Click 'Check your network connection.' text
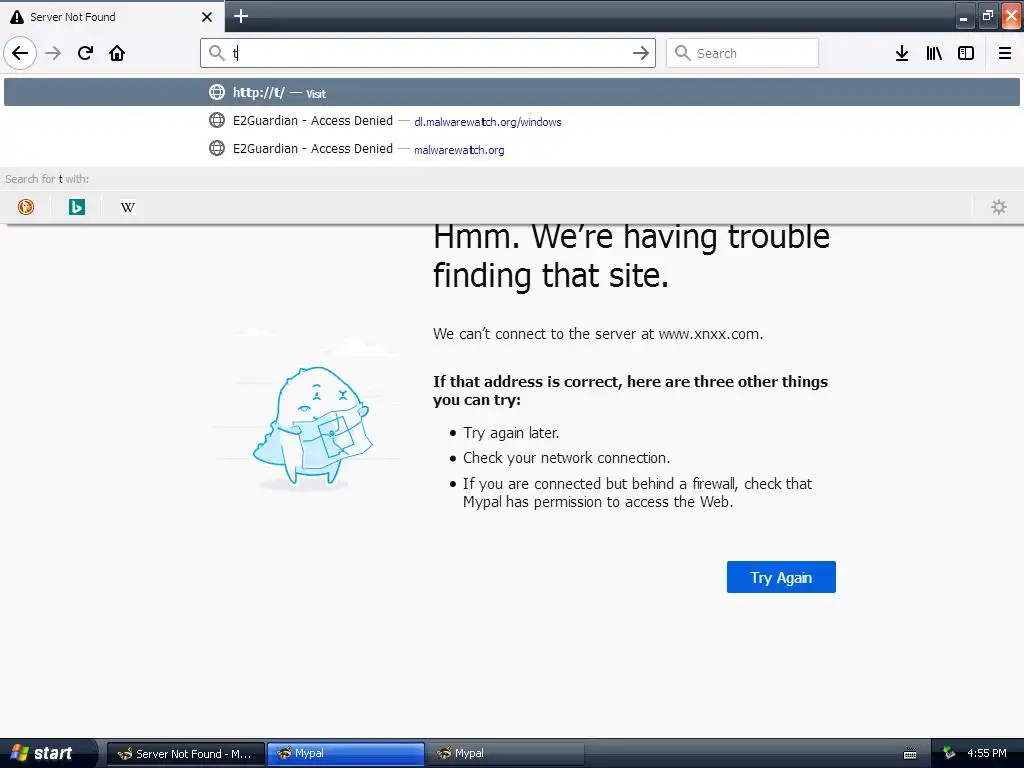Viewport: 1024px width, 768px height. [x=566, y=458]
